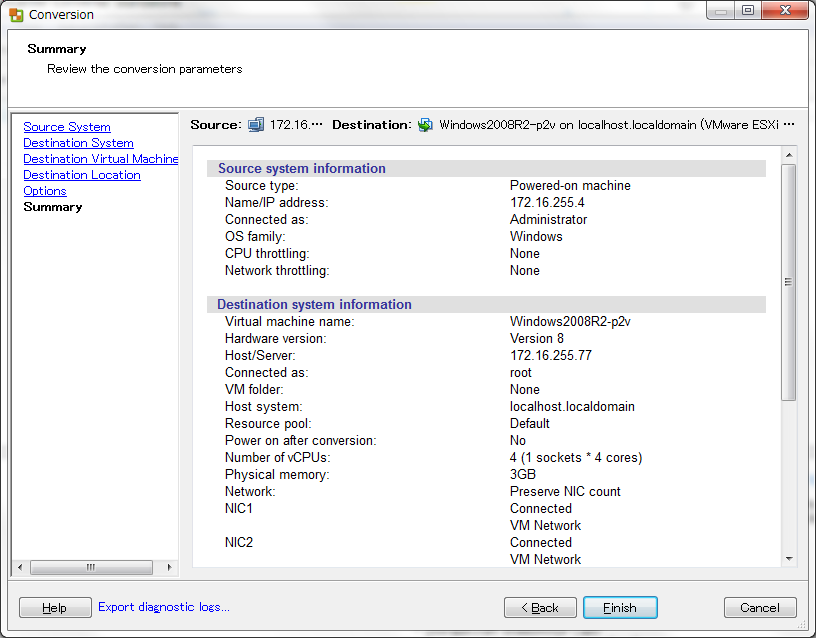Click the Power on after conversion label
Viewport: 816px width, 638px height.
tap(300, 441)
